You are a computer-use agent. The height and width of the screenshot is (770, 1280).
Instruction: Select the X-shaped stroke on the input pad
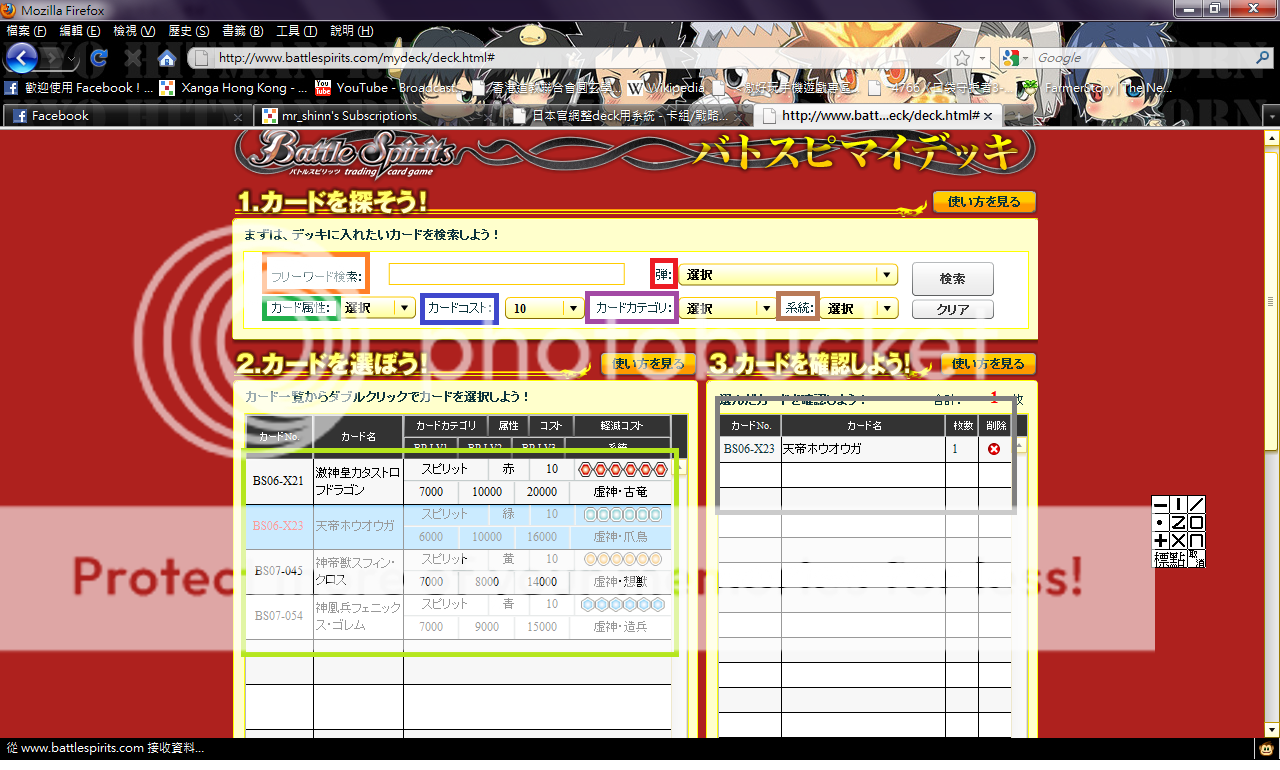[1178, 540]
